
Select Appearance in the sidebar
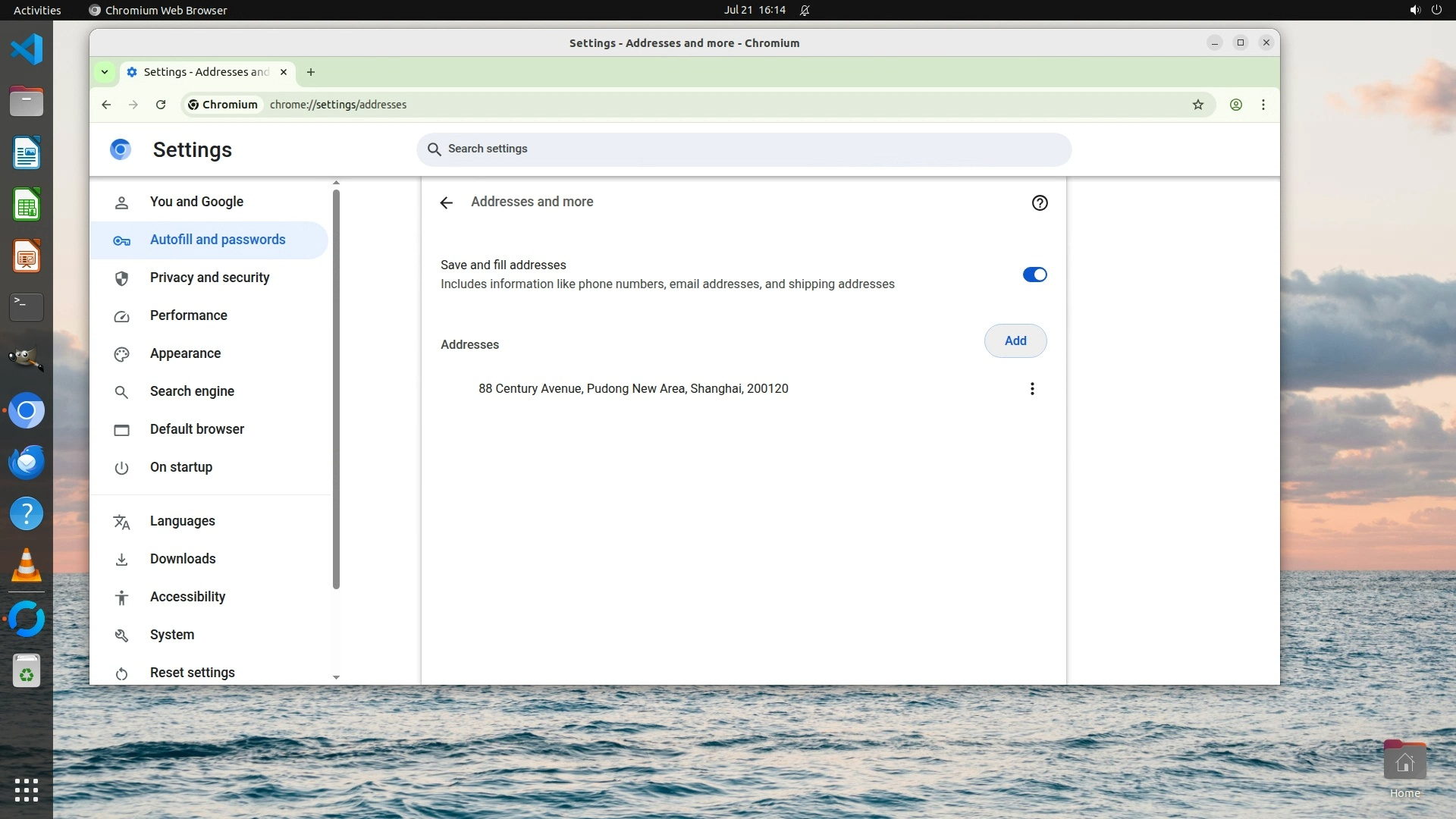pyautogui.click(x=185, y=353)
